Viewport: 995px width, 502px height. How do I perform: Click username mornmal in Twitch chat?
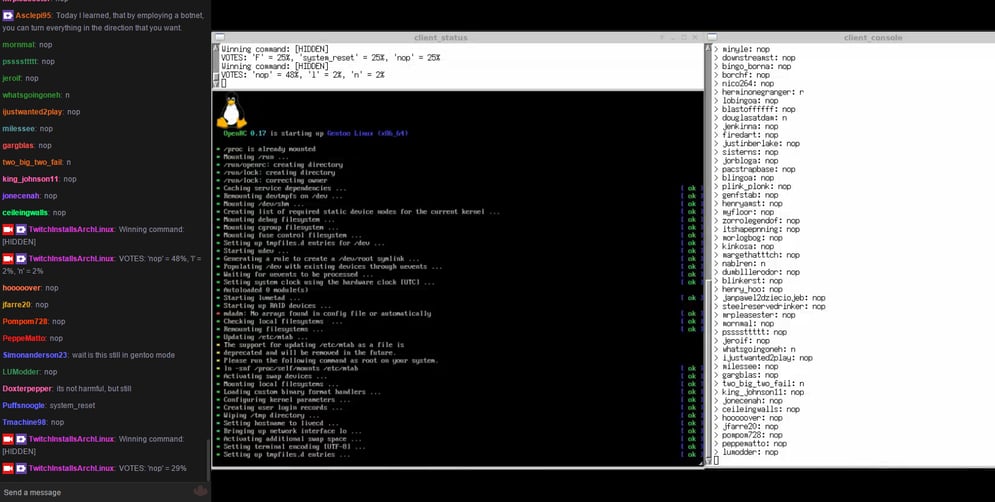click(18, 45)
